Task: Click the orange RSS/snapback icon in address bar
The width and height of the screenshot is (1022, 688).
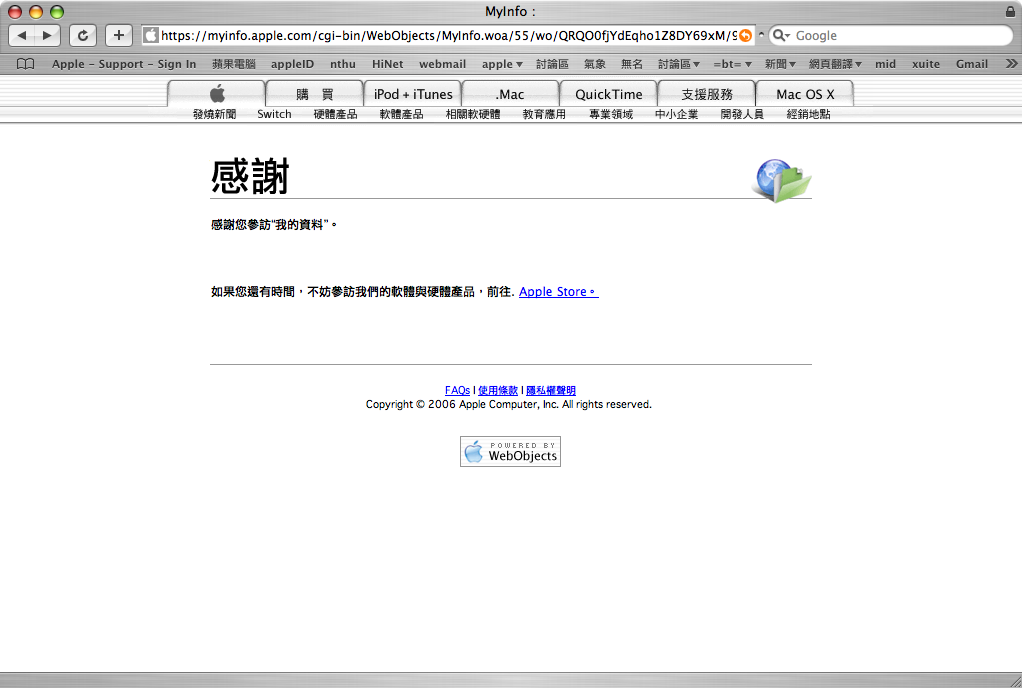Action: [745, 36]
